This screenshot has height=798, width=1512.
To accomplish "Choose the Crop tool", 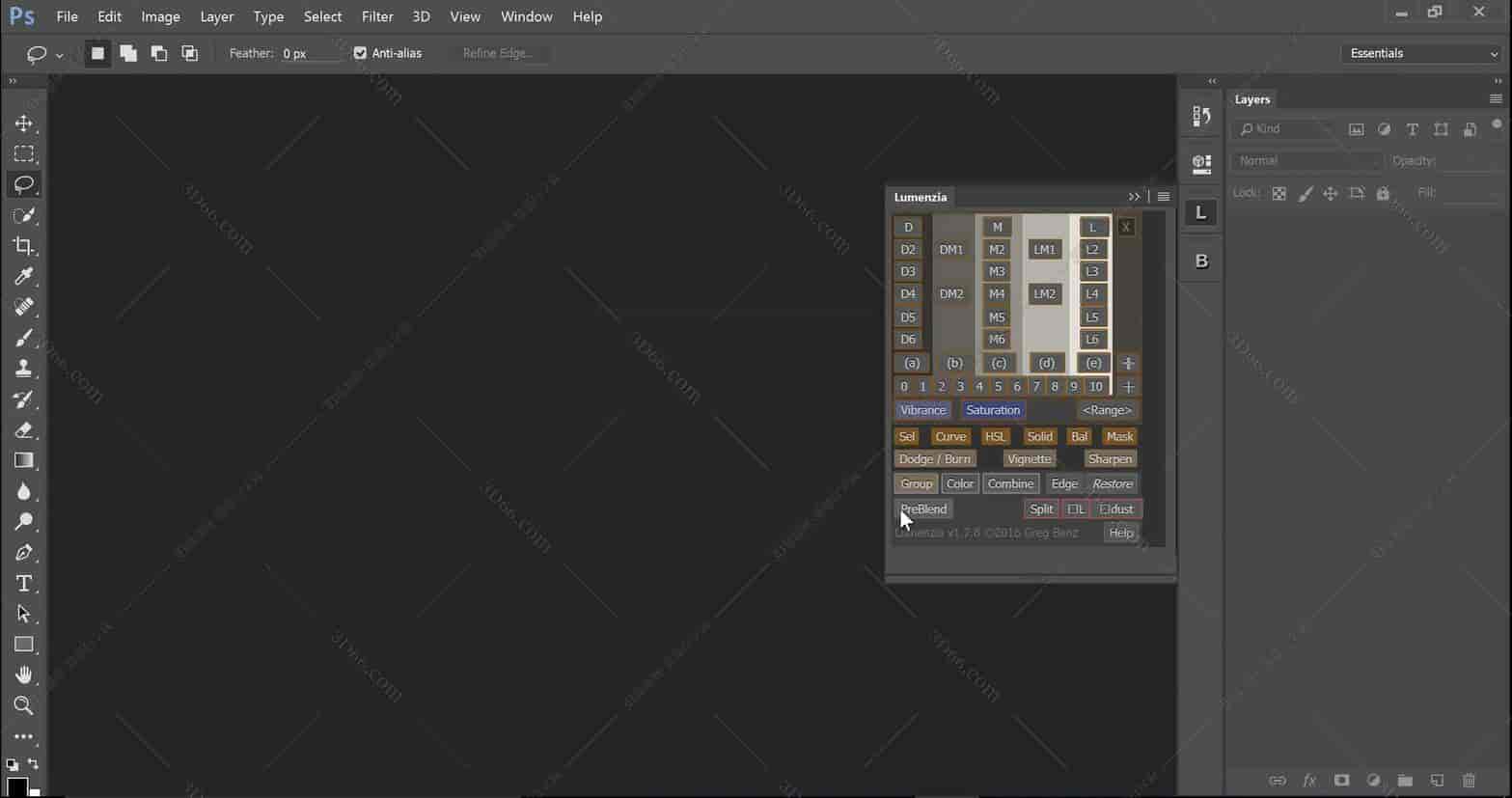I will (23, 246).
